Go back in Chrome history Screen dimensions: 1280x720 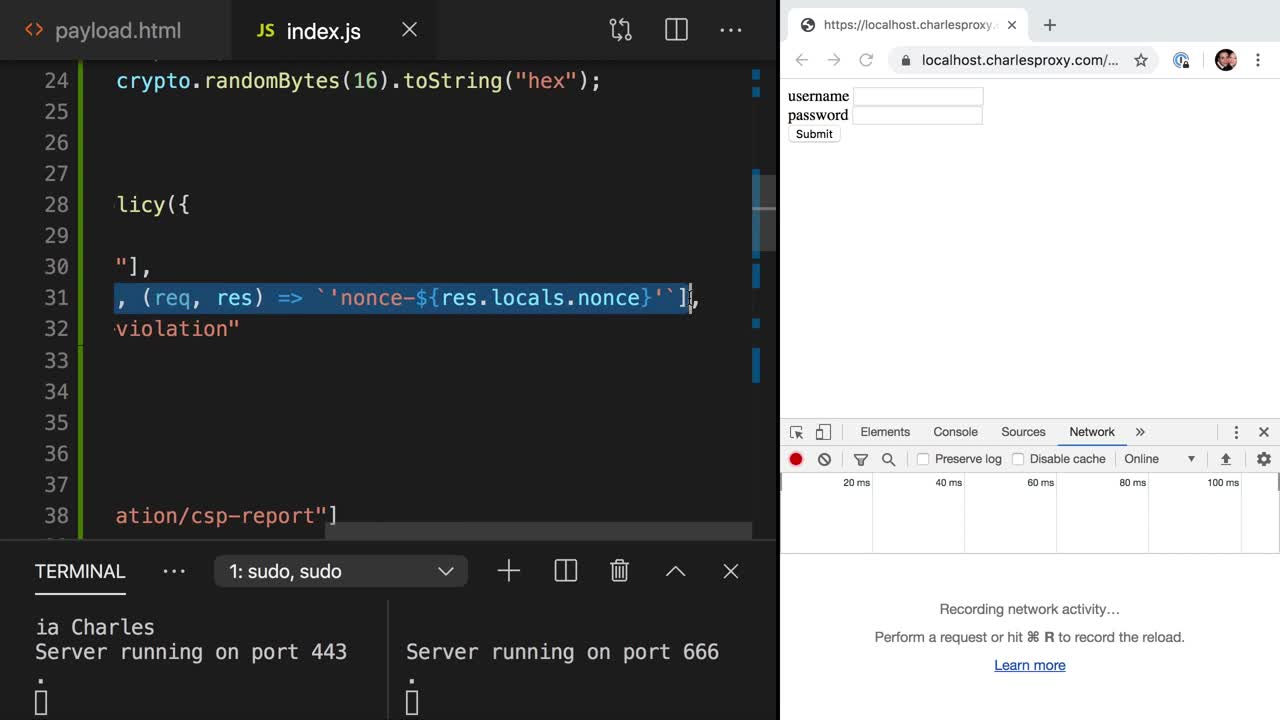click(802, 60)
